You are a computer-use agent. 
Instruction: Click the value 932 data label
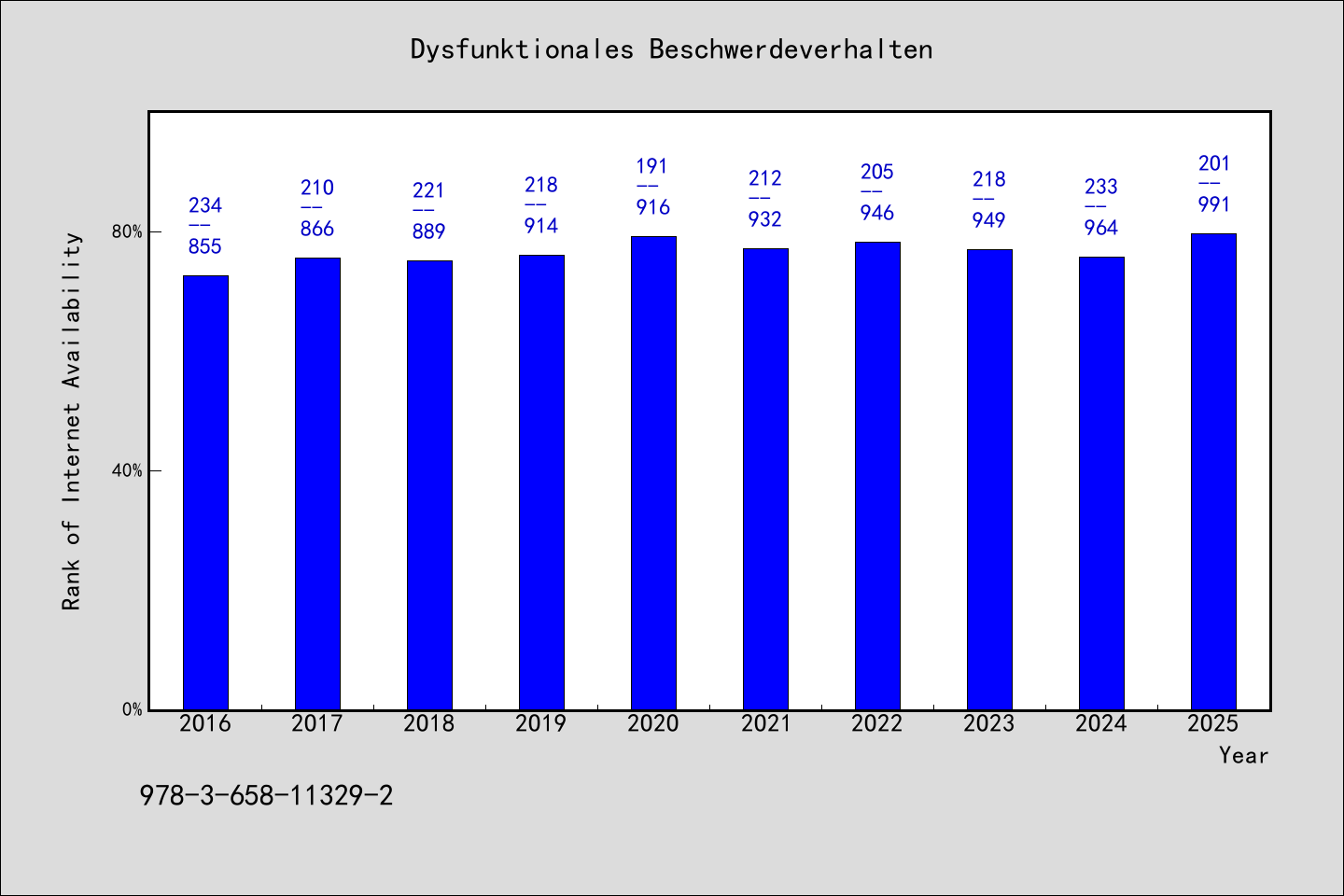click(765, 219)
